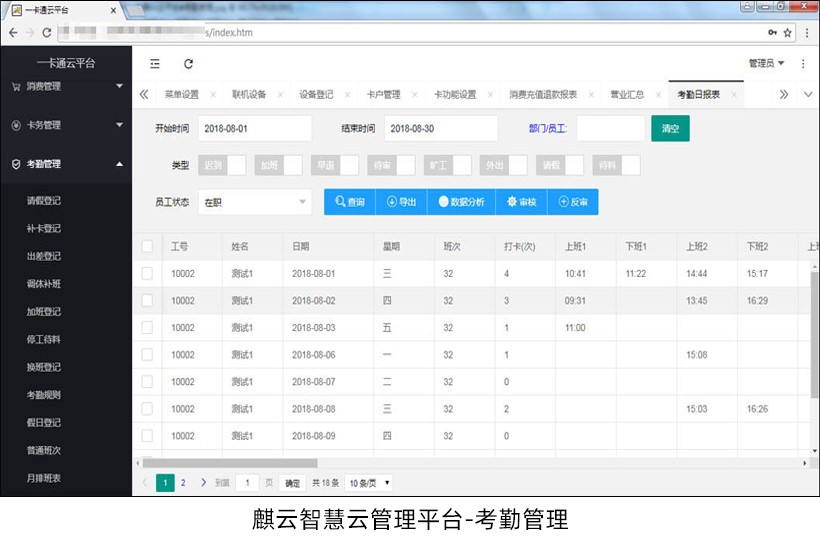The width and height of the screenshot is (820, 540).
Task: Click the 查询 search button
Action: [x=350, y=202]
